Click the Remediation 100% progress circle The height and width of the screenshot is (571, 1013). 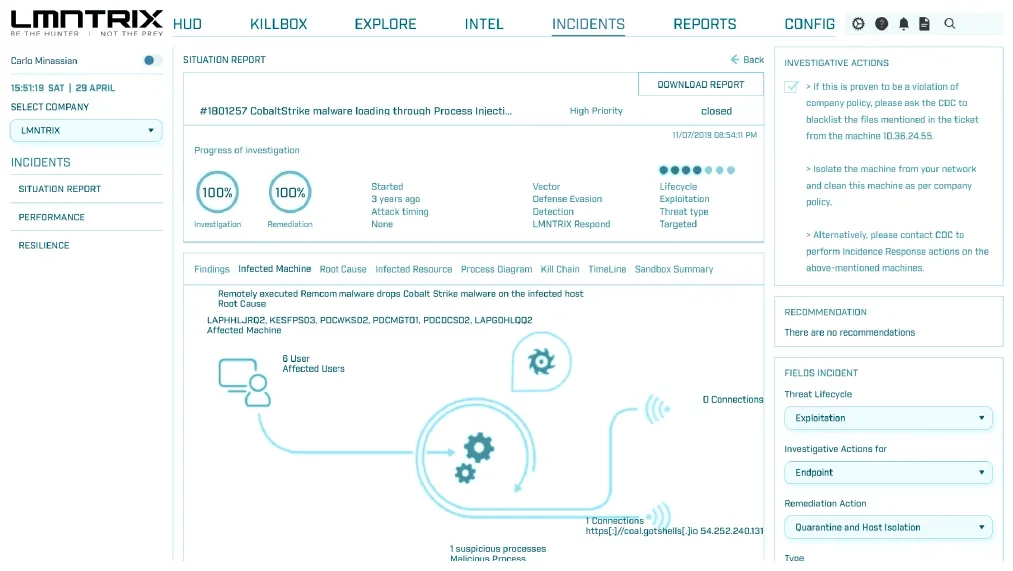click(290, 192)
